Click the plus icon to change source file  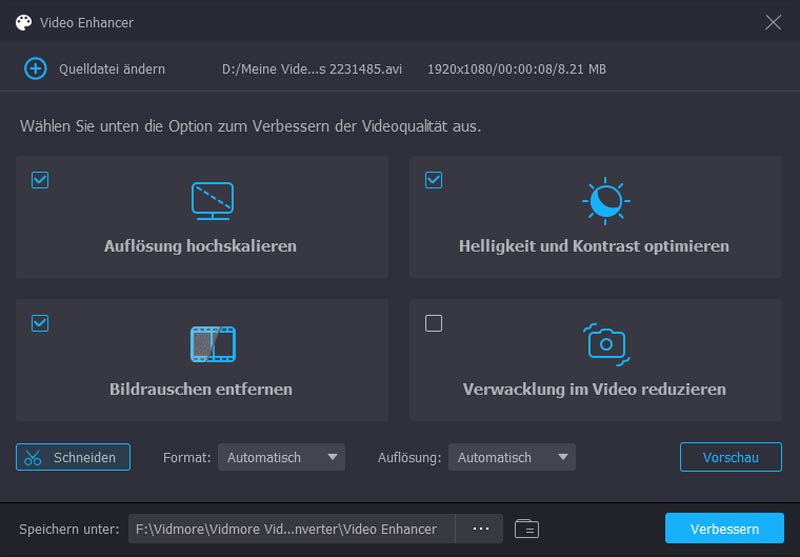point(36,69)
